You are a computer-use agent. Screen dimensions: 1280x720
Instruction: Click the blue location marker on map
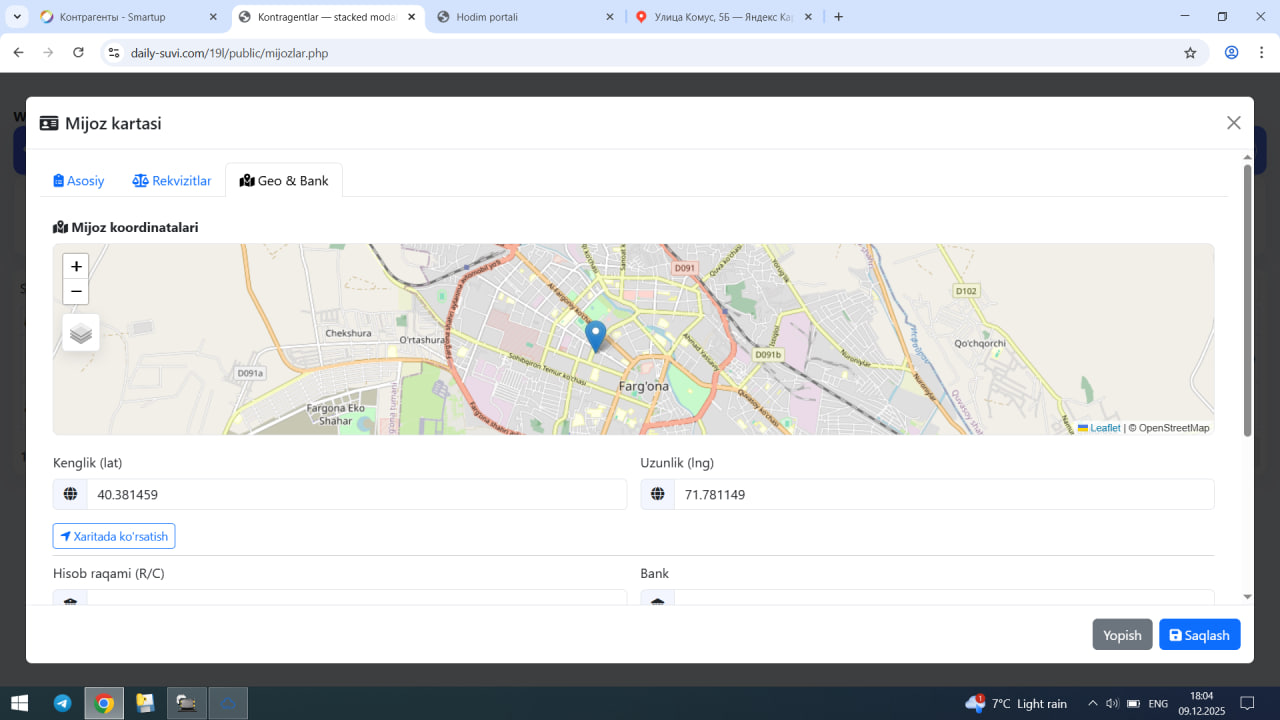595,335
